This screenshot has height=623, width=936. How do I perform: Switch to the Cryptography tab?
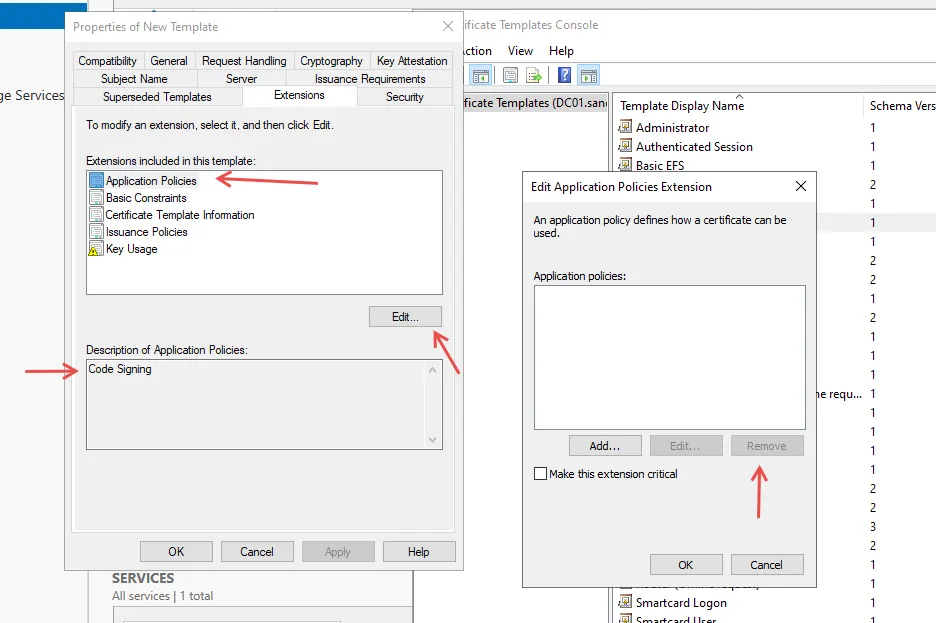tap(331, 61)
